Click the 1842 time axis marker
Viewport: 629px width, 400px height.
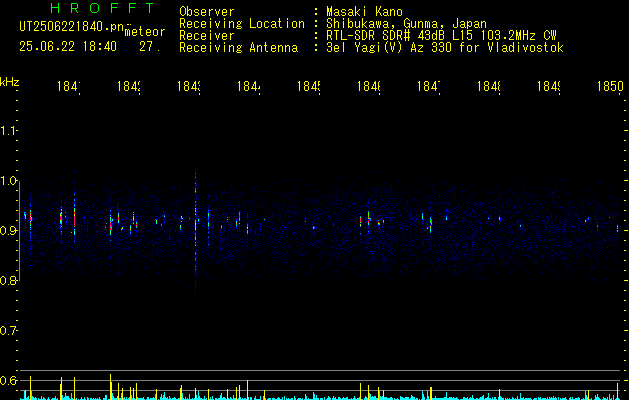(x=128, y=86)
